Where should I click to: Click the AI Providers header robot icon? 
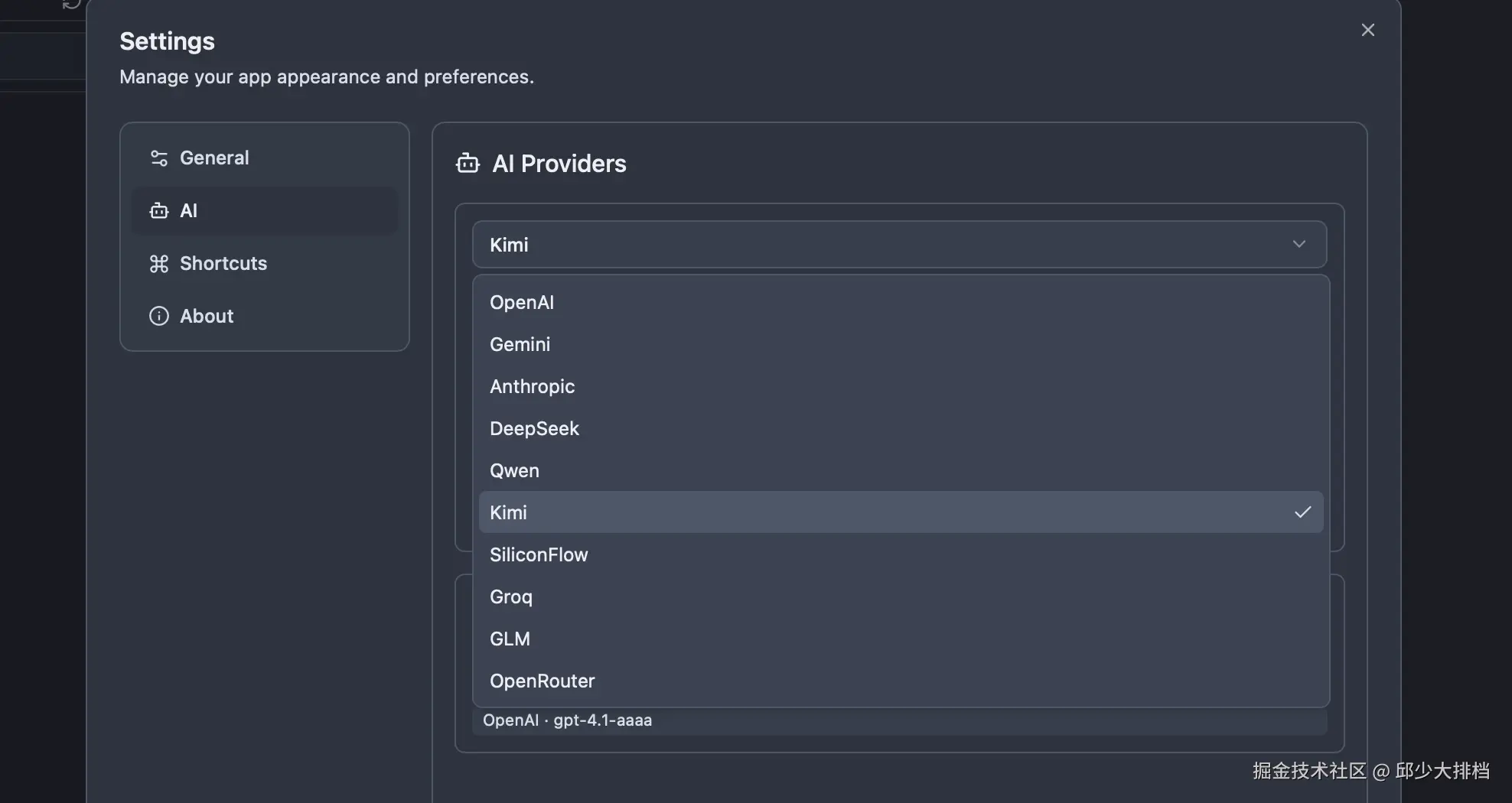[468, 164]
